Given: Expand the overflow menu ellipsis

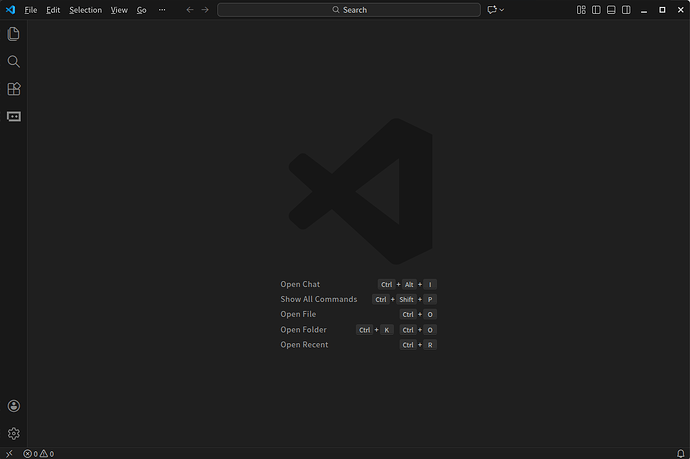Looking at the screenshot, I should coord(162,10).
